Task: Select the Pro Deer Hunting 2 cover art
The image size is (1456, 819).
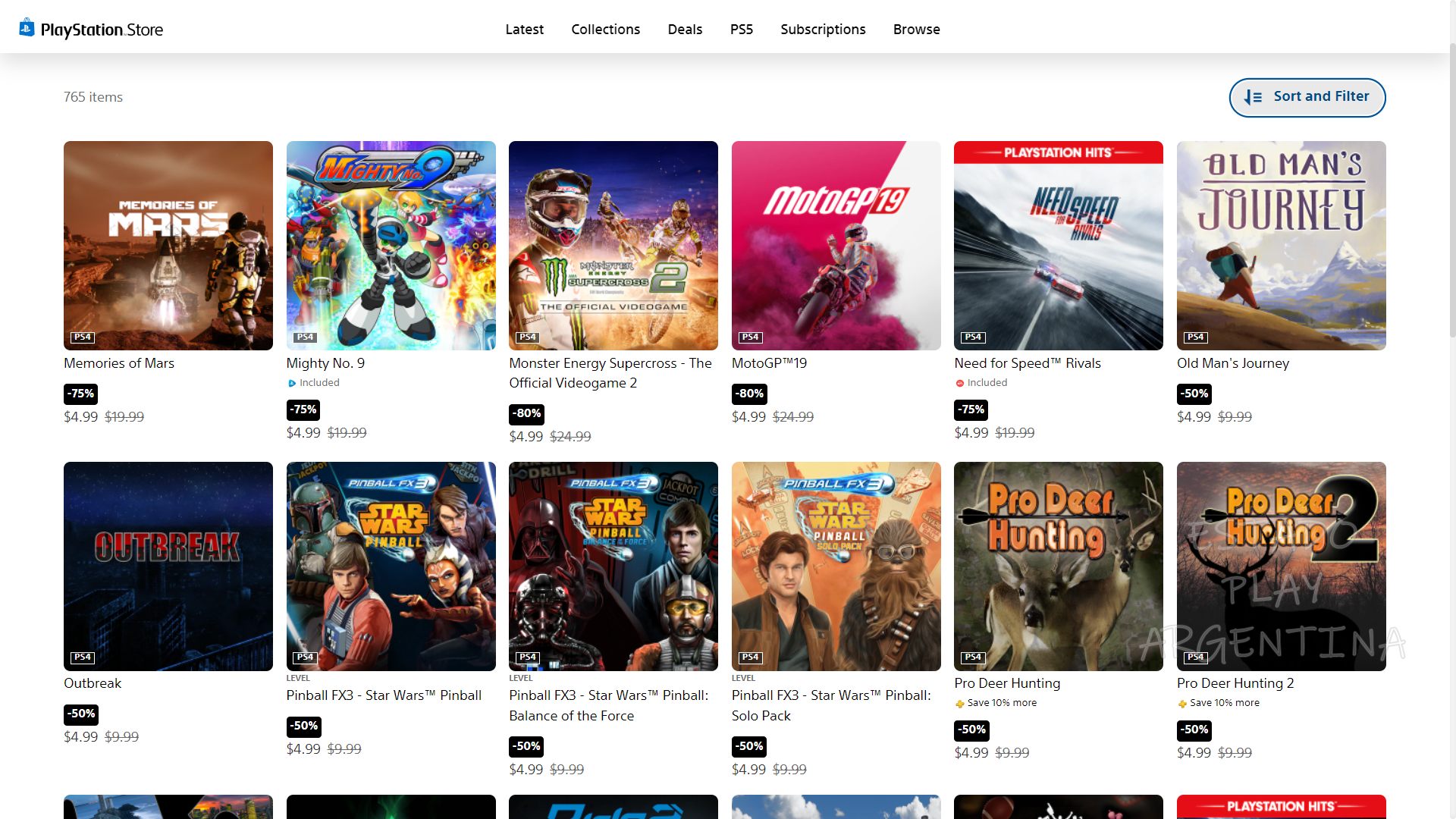Action: [1281, 566]
